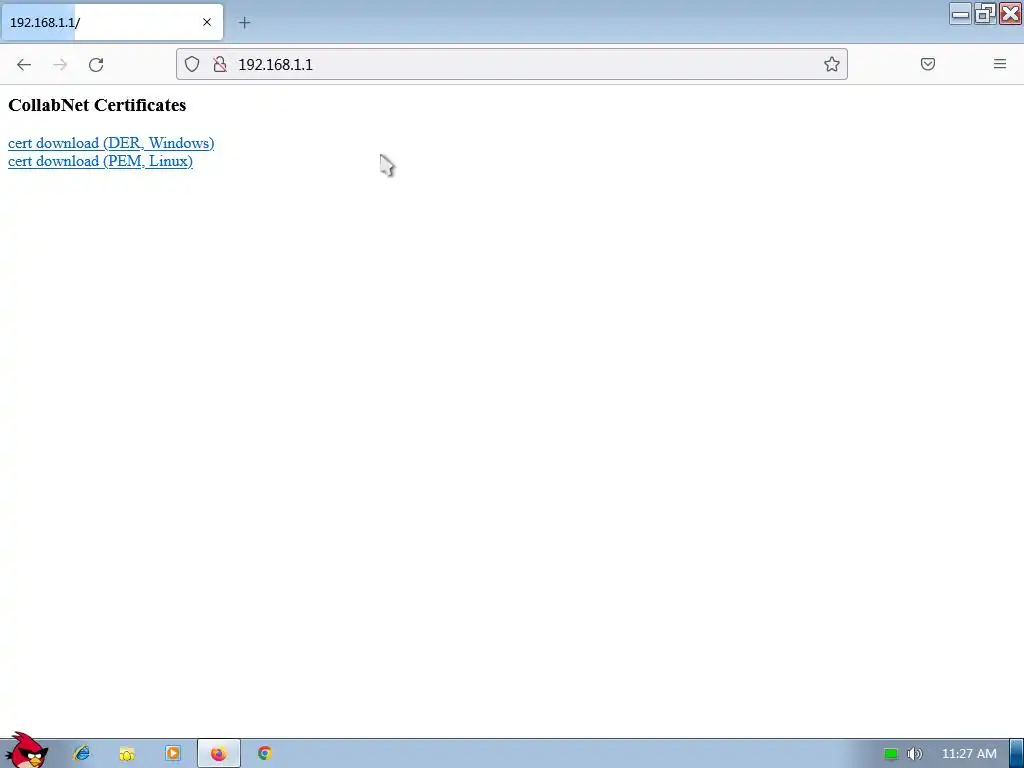Viewport: 1024px width, 768px height.
Task: Open the green network tray icon
Action: tap(891, 754)
